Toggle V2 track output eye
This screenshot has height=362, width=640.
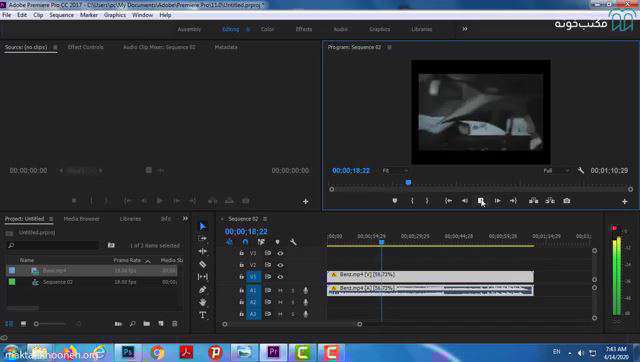coord(280,265)
